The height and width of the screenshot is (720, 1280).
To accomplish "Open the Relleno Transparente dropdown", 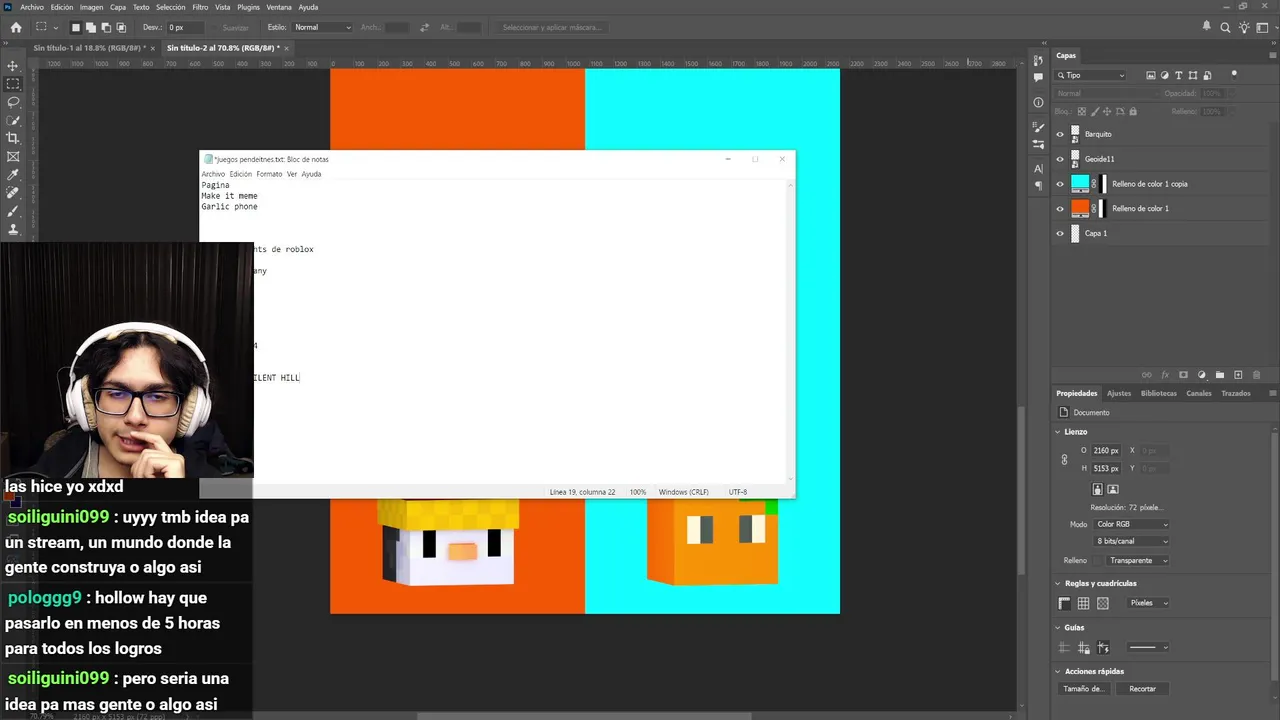I will click(1138, 560).
